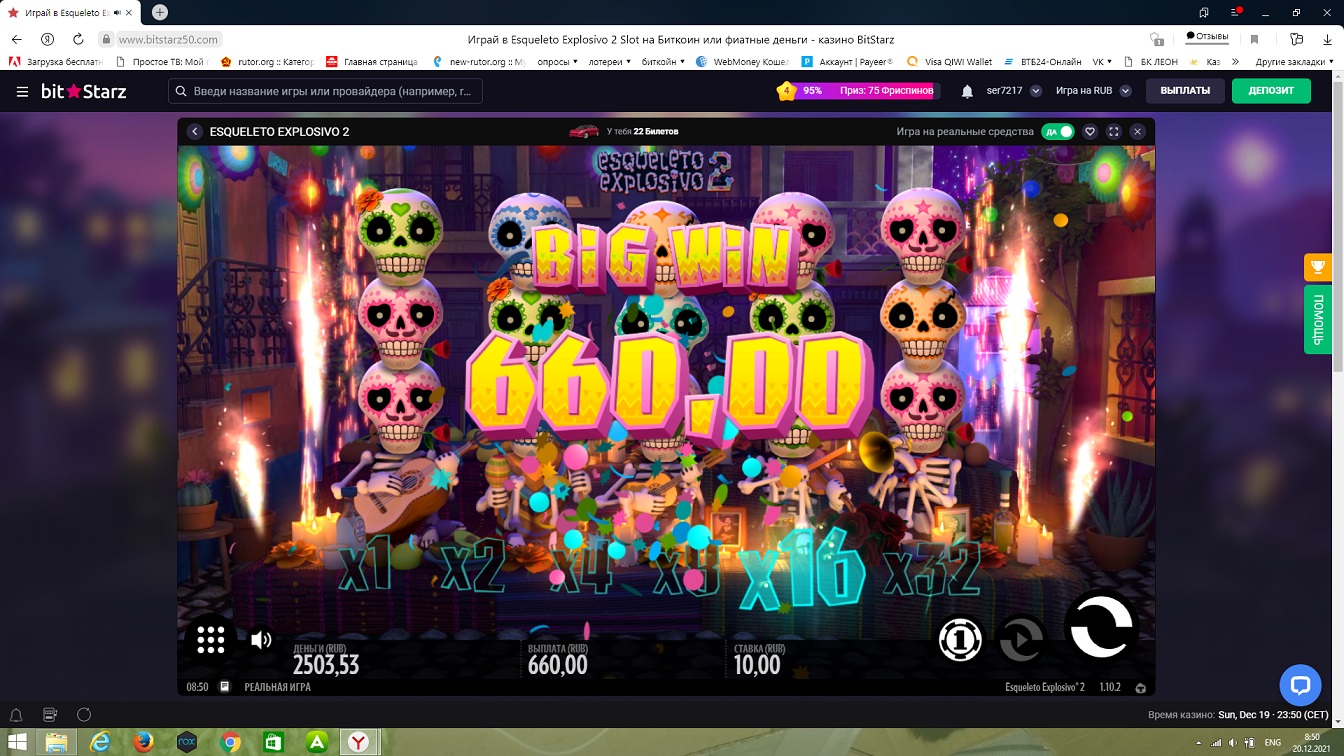Open the live chat bubble
The height and width of the screenshot is (756, 1344).
[x=1300, y=685]
